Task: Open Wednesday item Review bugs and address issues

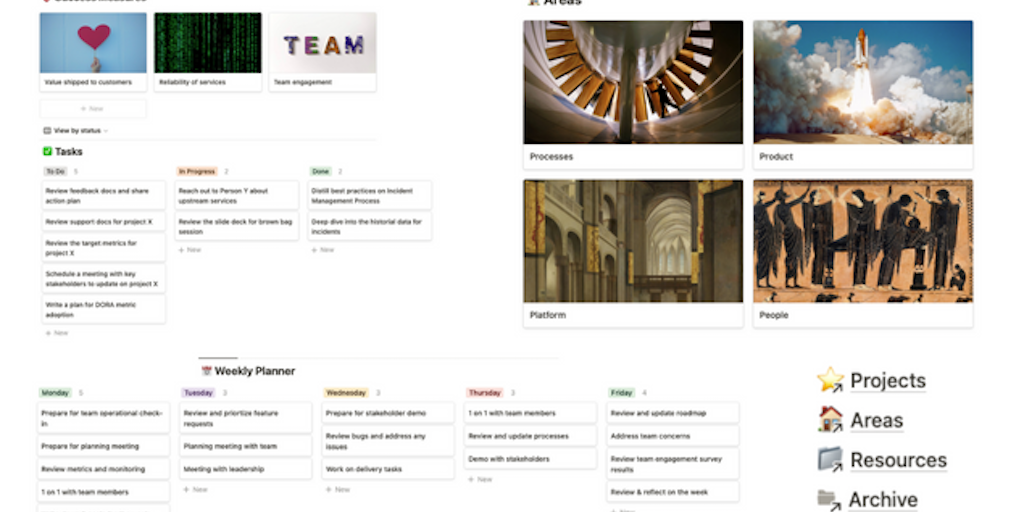Action: point(389,441)
